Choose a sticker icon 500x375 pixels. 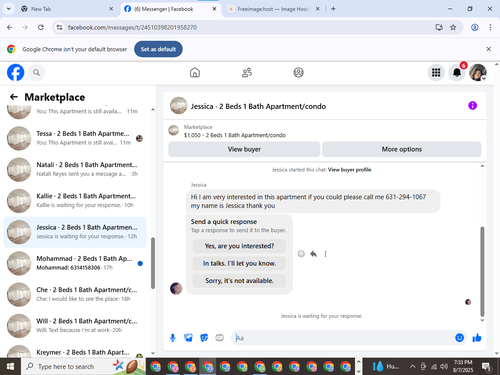[204, 338]
